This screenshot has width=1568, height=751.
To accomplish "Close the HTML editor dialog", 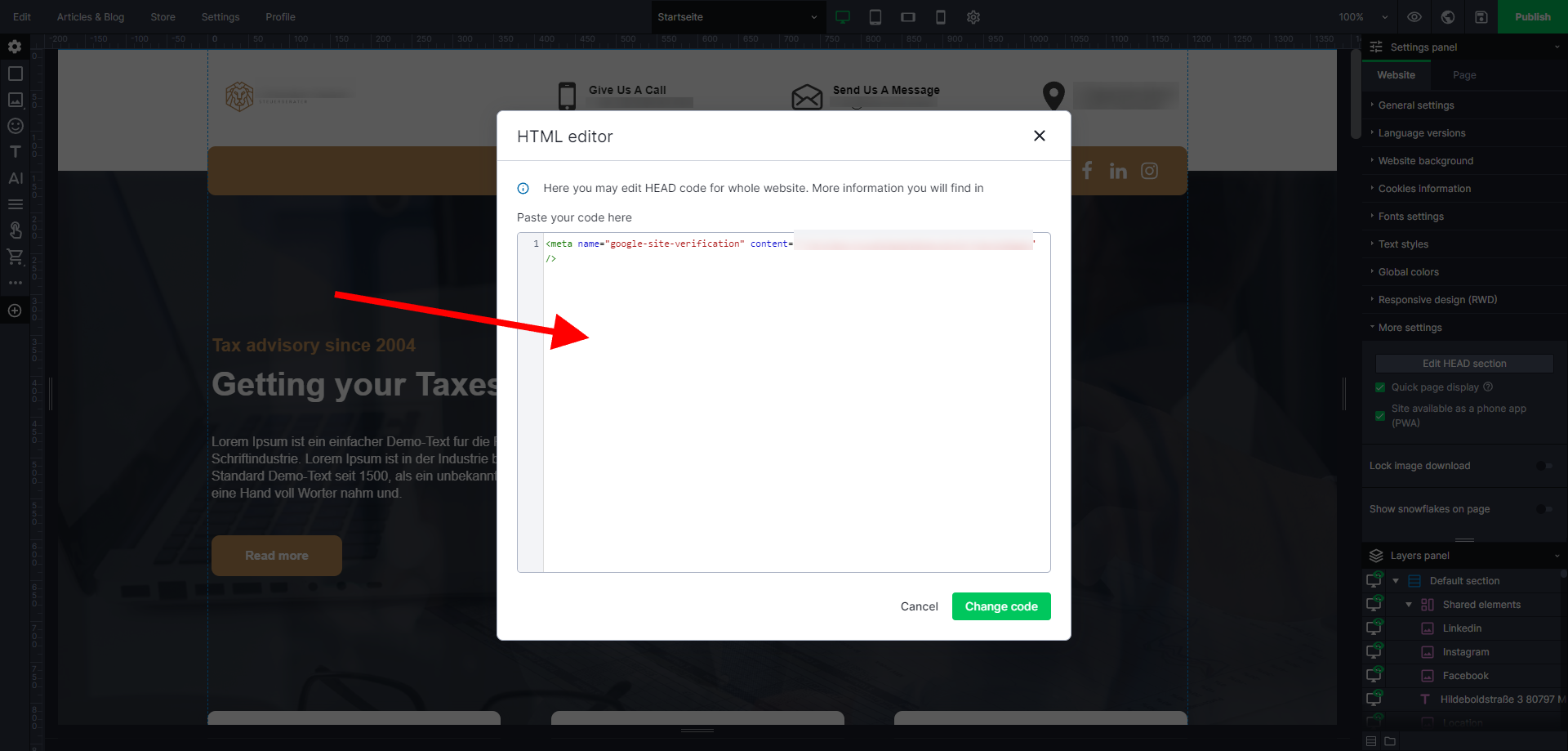I will [1039, 136].
